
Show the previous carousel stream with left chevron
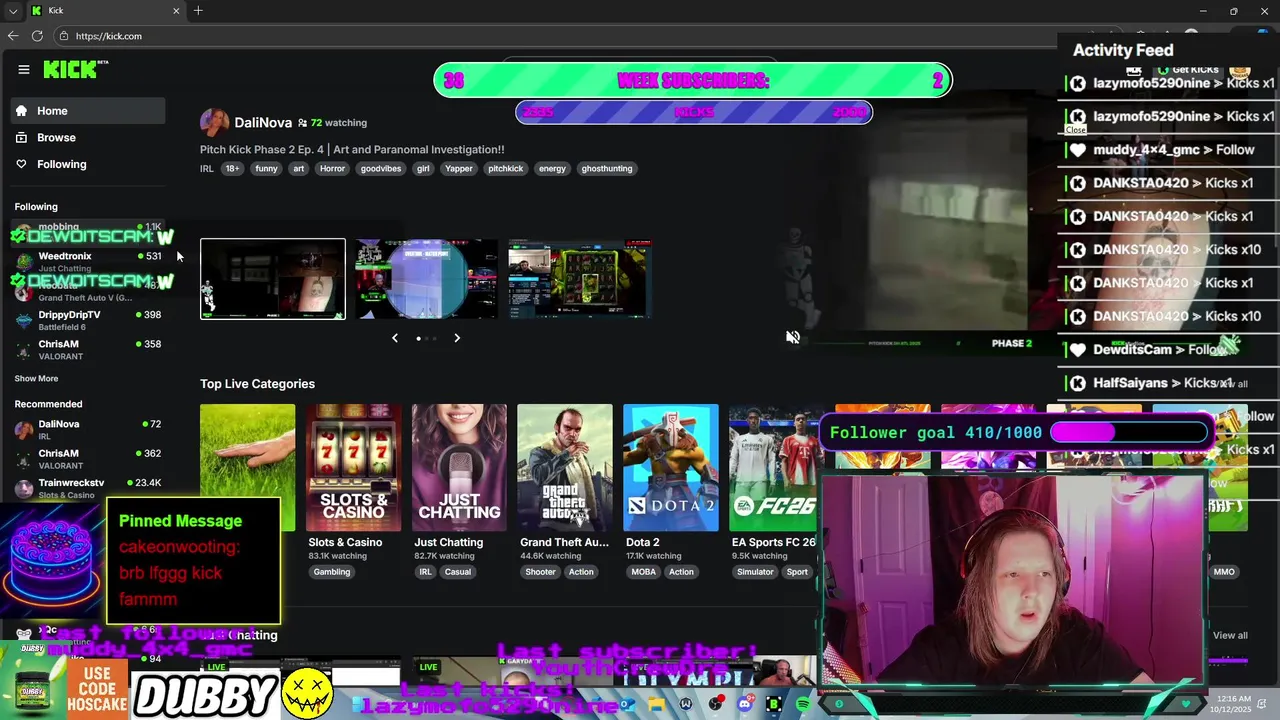tap(395, 338)
